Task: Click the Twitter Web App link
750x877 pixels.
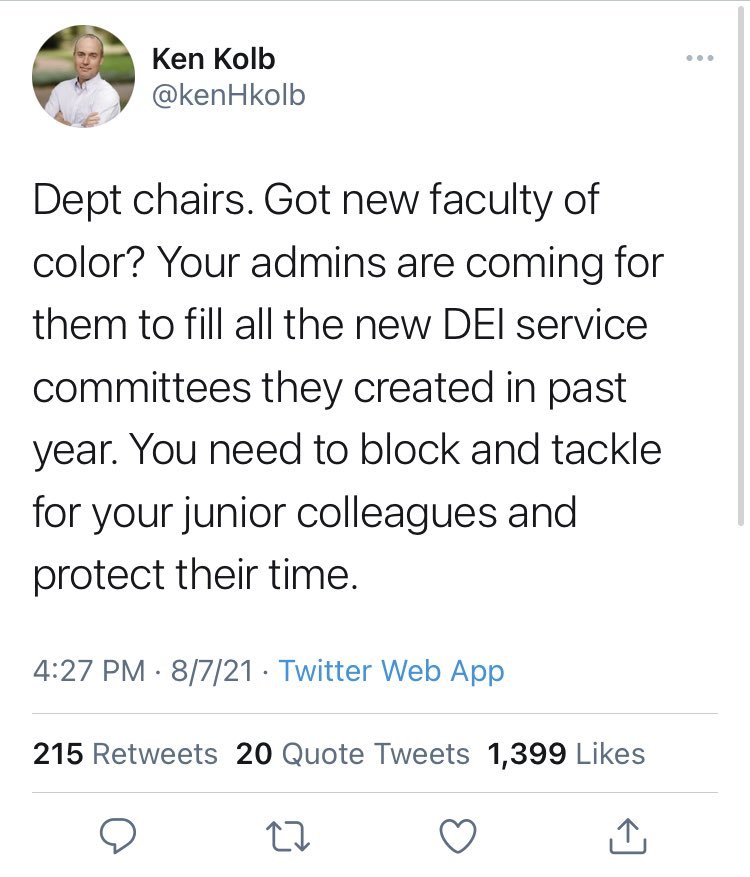Action: click(x=391, y=670)
